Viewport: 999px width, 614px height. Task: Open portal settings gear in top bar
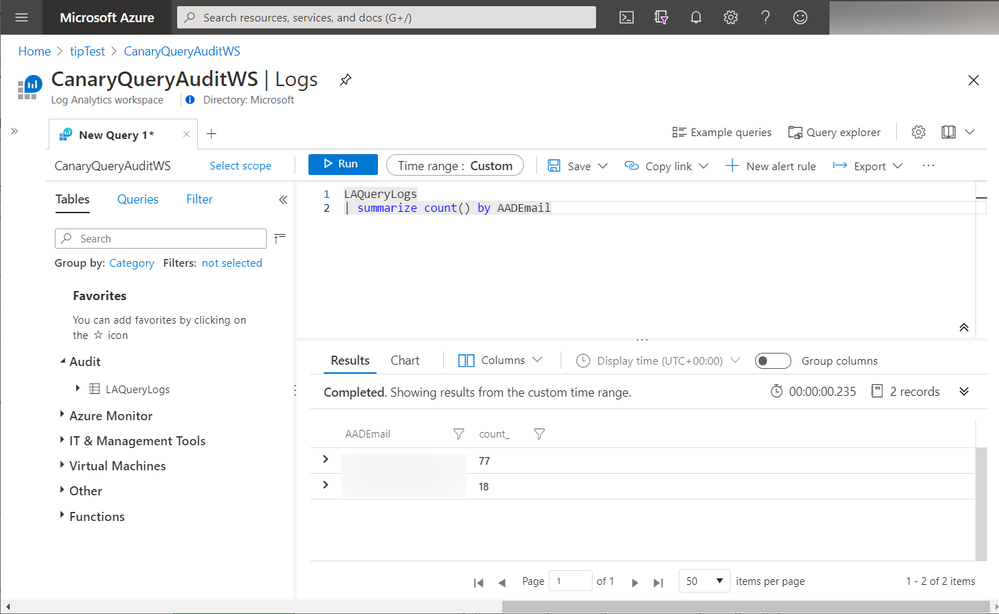point(731,17)
